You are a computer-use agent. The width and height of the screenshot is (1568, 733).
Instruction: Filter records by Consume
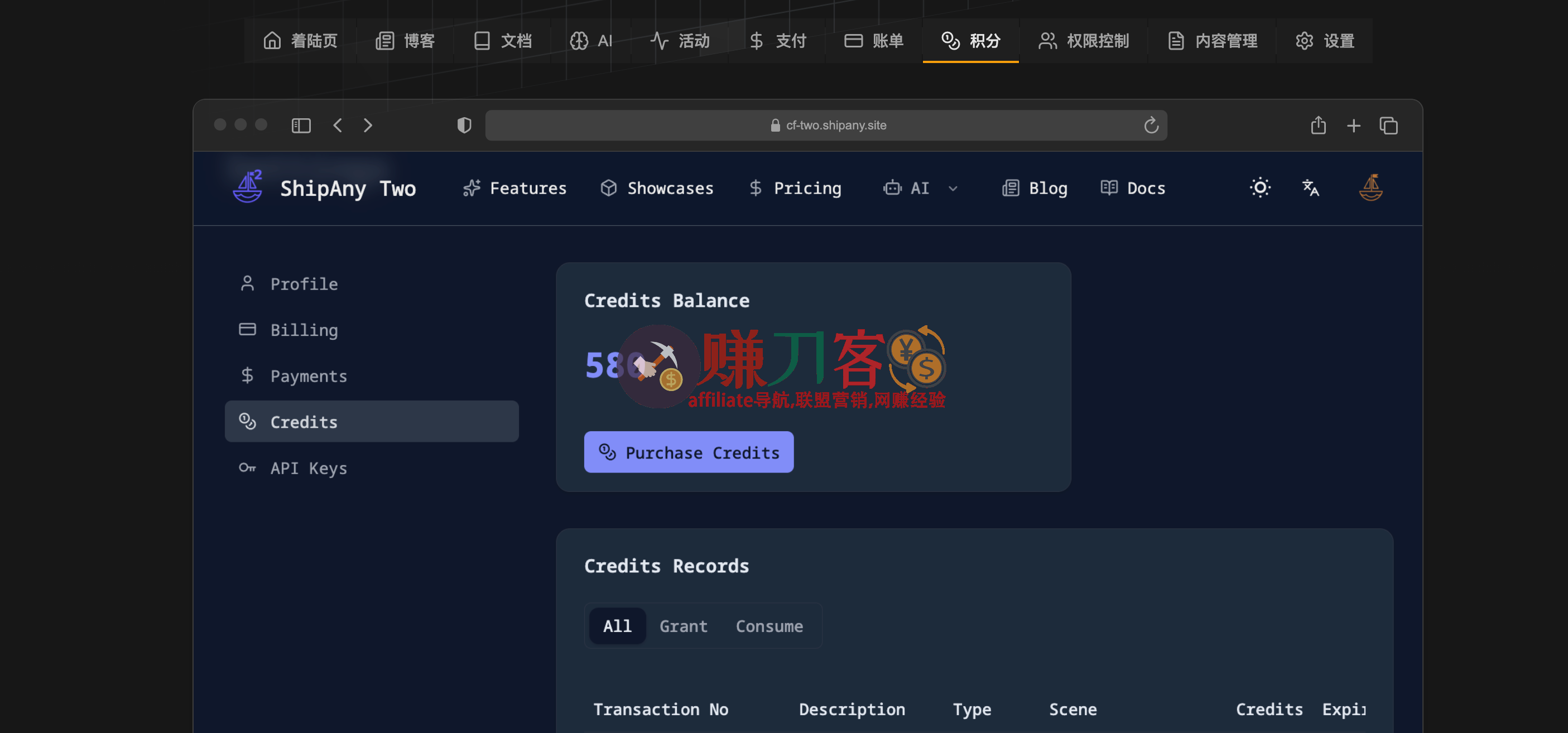coord(769,626)
